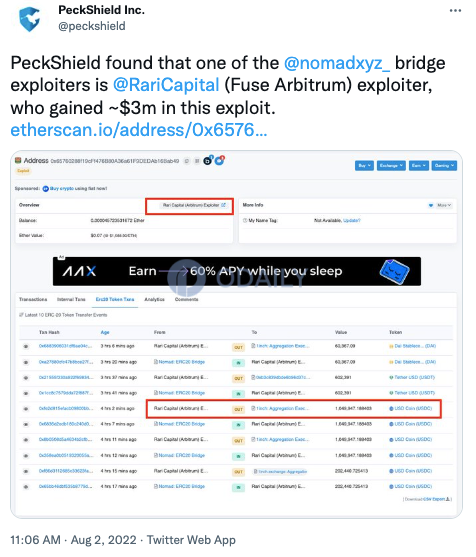Click the QR code icon beside the address
476x557 pixels.
click(197, 161)
